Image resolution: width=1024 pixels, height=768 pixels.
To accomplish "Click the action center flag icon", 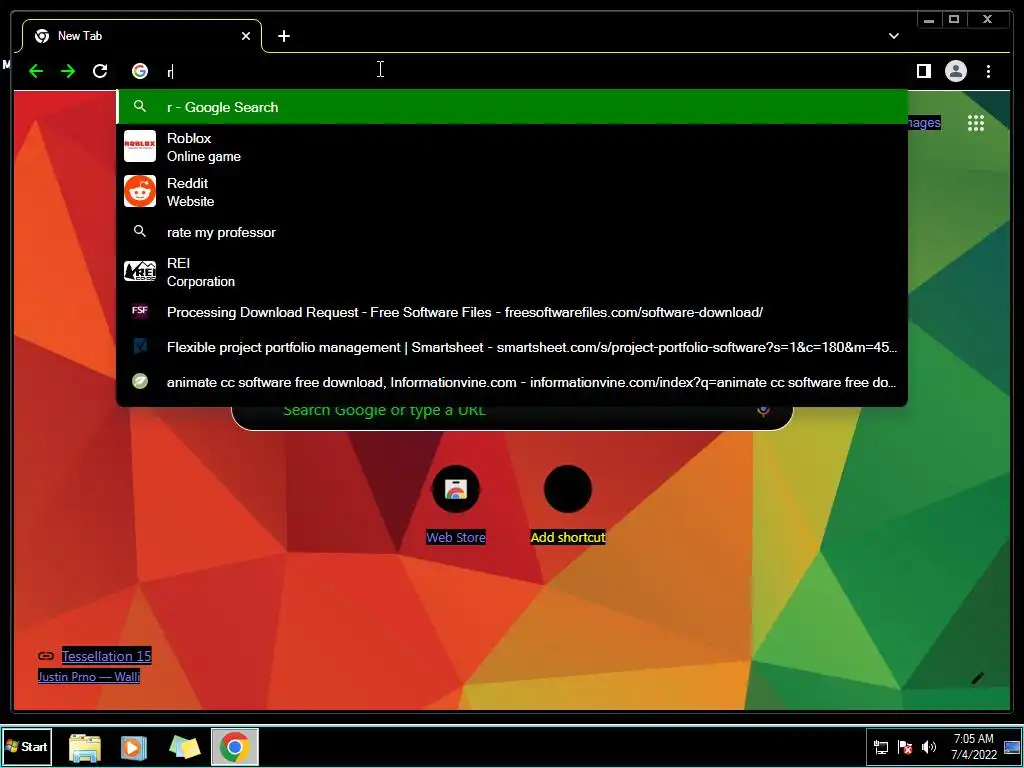I will tap(904, 747).
